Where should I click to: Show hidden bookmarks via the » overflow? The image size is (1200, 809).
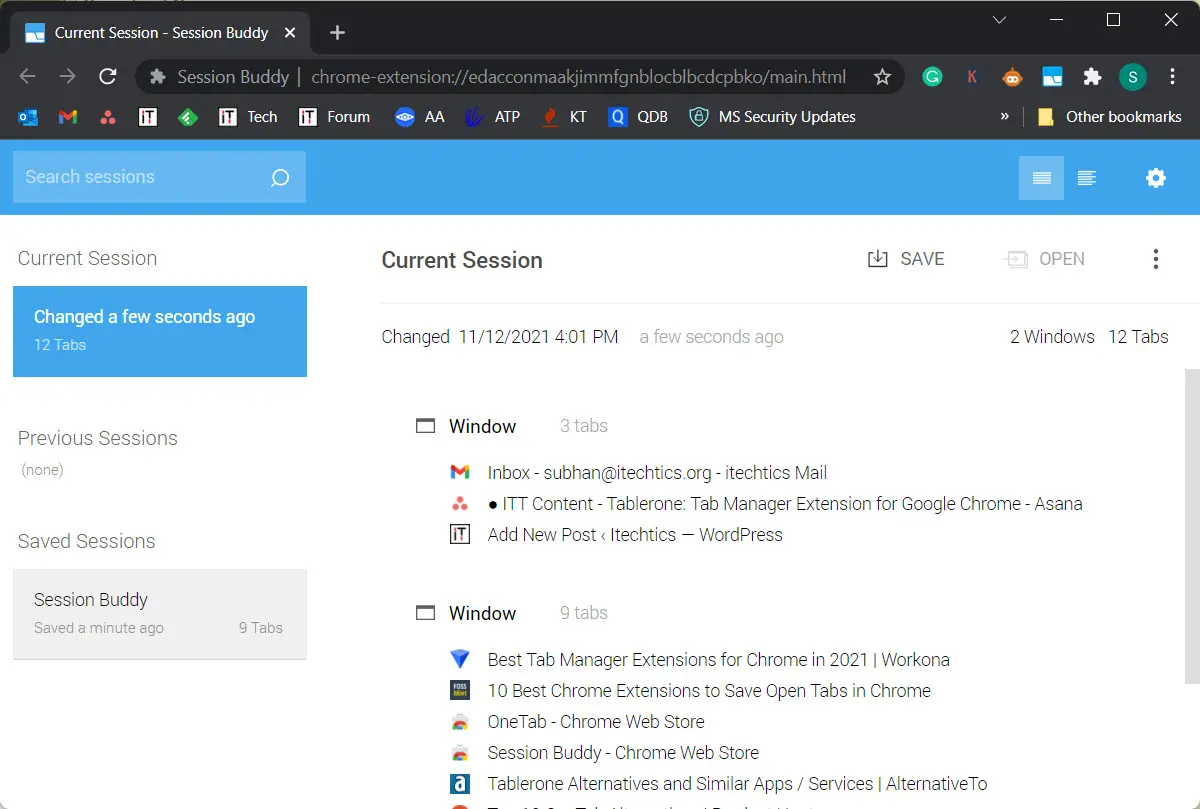coord(1004,117)
